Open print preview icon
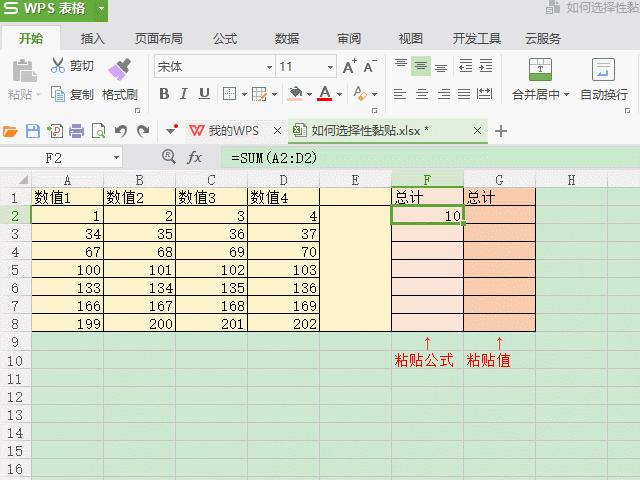Screen dimensions: 640x480 [x=98, y=131]
